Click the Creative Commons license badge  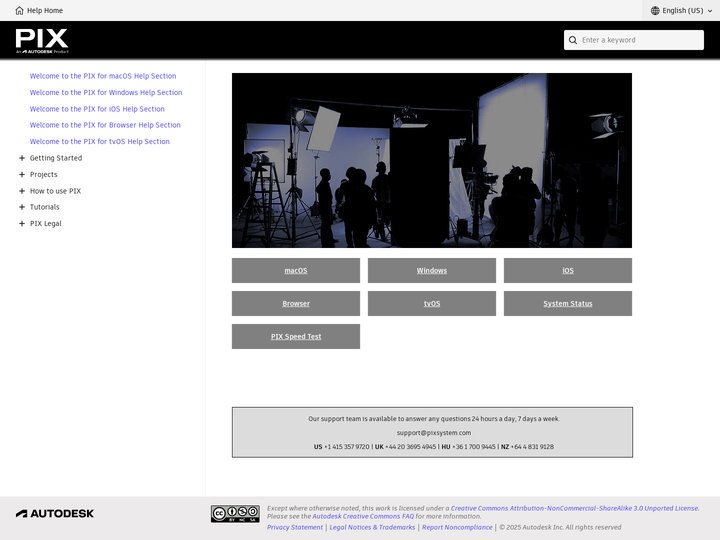pos(235,514)
